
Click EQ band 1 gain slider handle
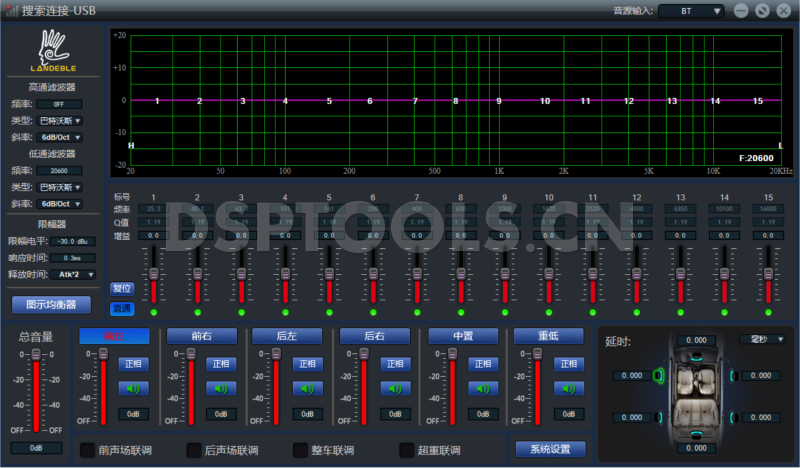coord(154,274)
